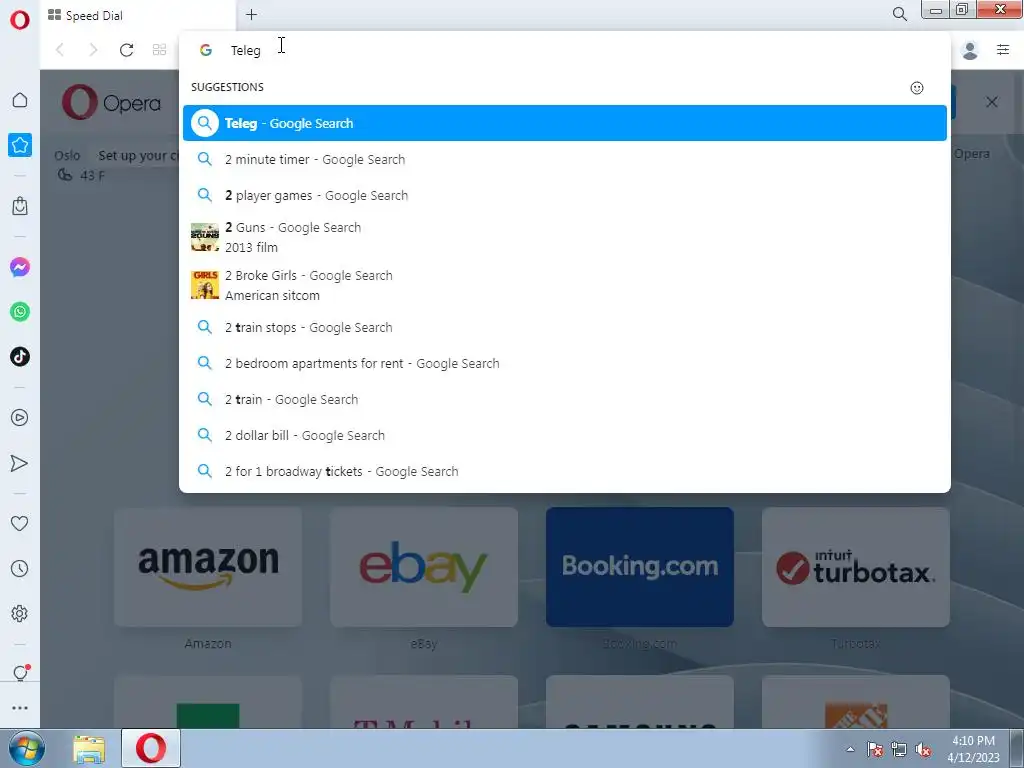Screen dimensions: 1024x768
Task: Click the muted volume tray icon
Action: (923, 750)
